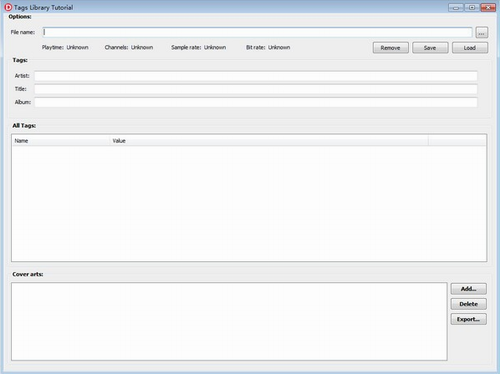Add a cover art with Add... button
Viewport: 500px width, 374px height.
[x=469, y=289]
